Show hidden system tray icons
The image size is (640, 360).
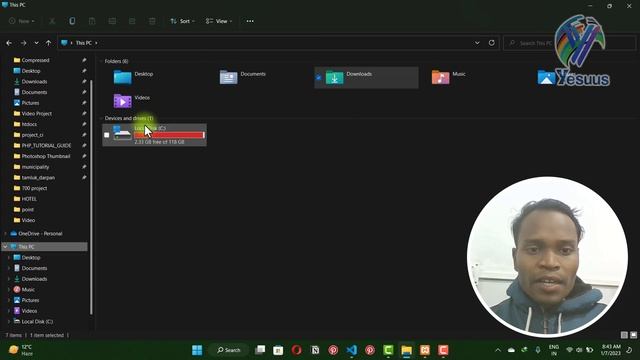click(x=498, y=350)
